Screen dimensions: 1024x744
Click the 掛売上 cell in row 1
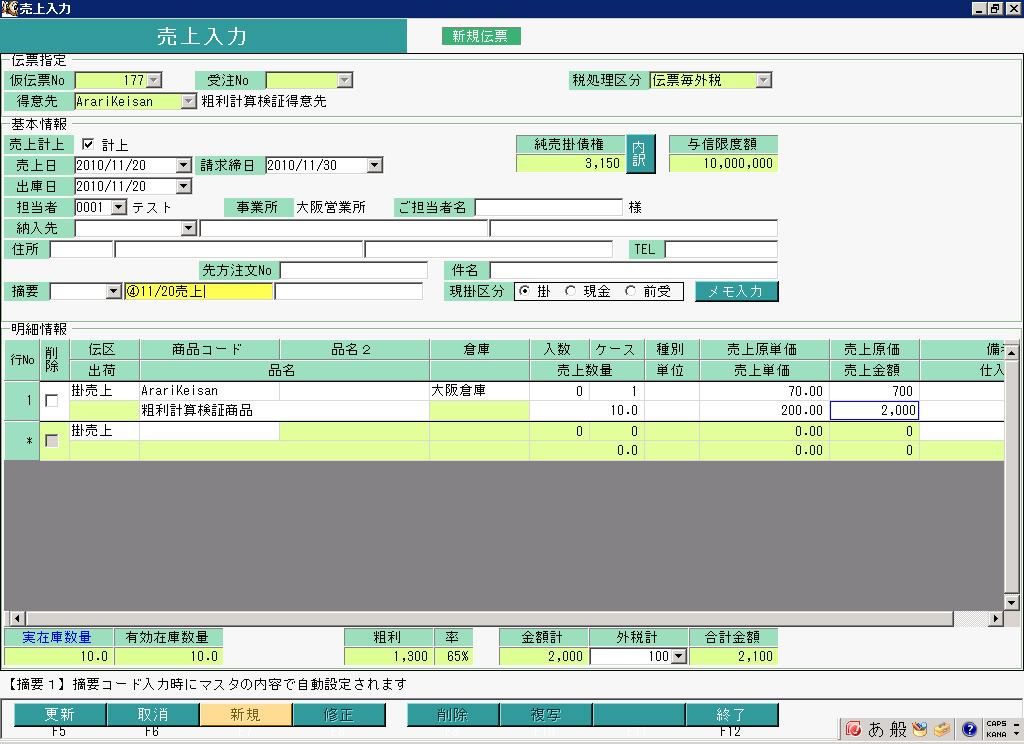[104, 391]
